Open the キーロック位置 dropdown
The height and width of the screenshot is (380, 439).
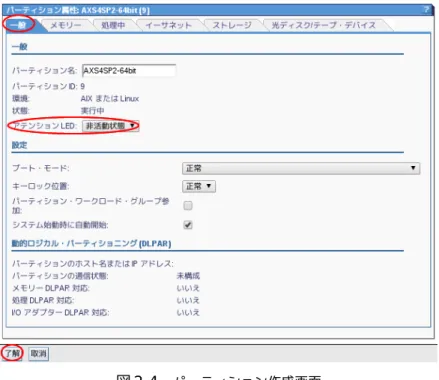[x=199, y=186]
